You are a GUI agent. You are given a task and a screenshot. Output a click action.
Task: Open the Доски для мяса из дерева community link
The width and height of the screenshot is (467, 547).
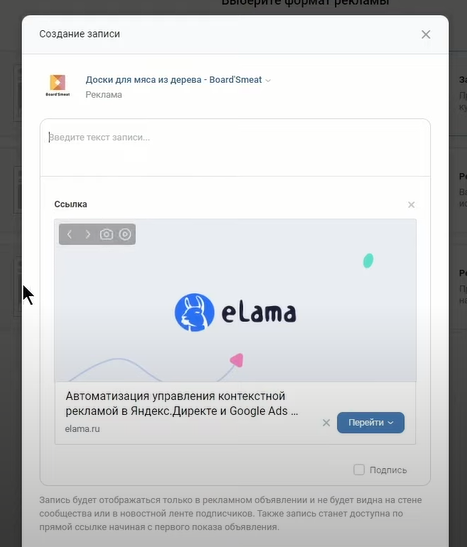click(174, 80)
